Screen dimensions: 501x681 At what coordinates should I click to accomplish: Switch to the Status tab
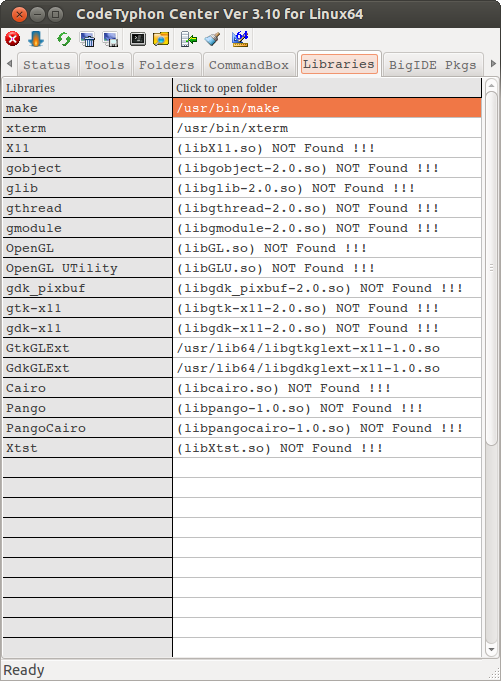click(47, 65)
